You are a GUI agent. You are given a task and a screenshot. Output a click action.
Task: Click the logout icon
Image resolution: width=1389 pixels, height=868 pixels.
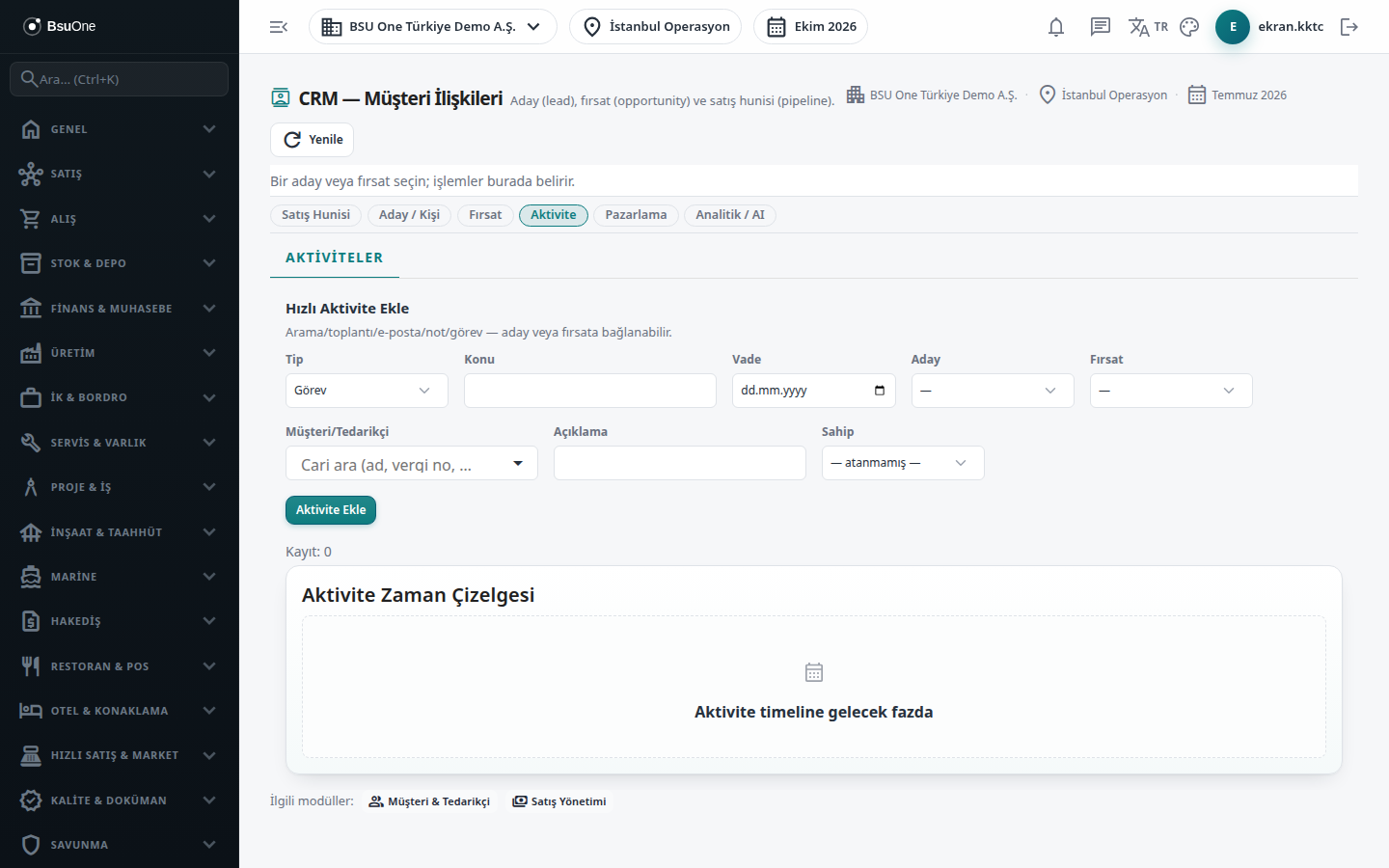tap(1349, 27)
